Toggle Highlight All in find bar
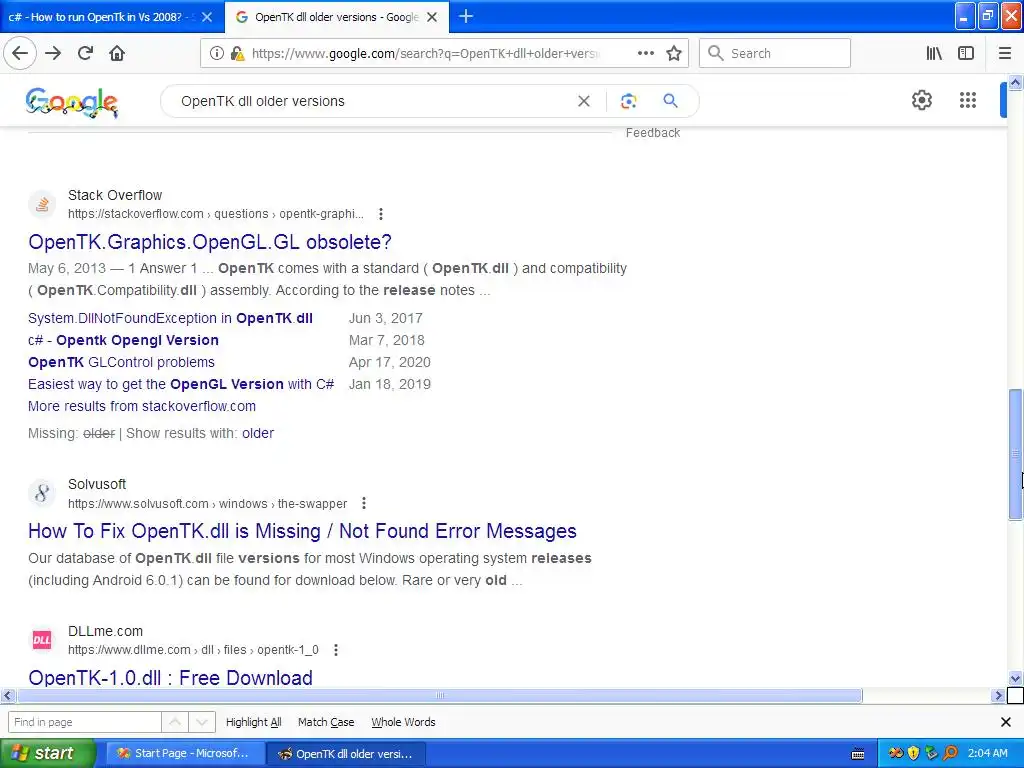Screen dimensions: 1024x768 [x=253, y=722]
